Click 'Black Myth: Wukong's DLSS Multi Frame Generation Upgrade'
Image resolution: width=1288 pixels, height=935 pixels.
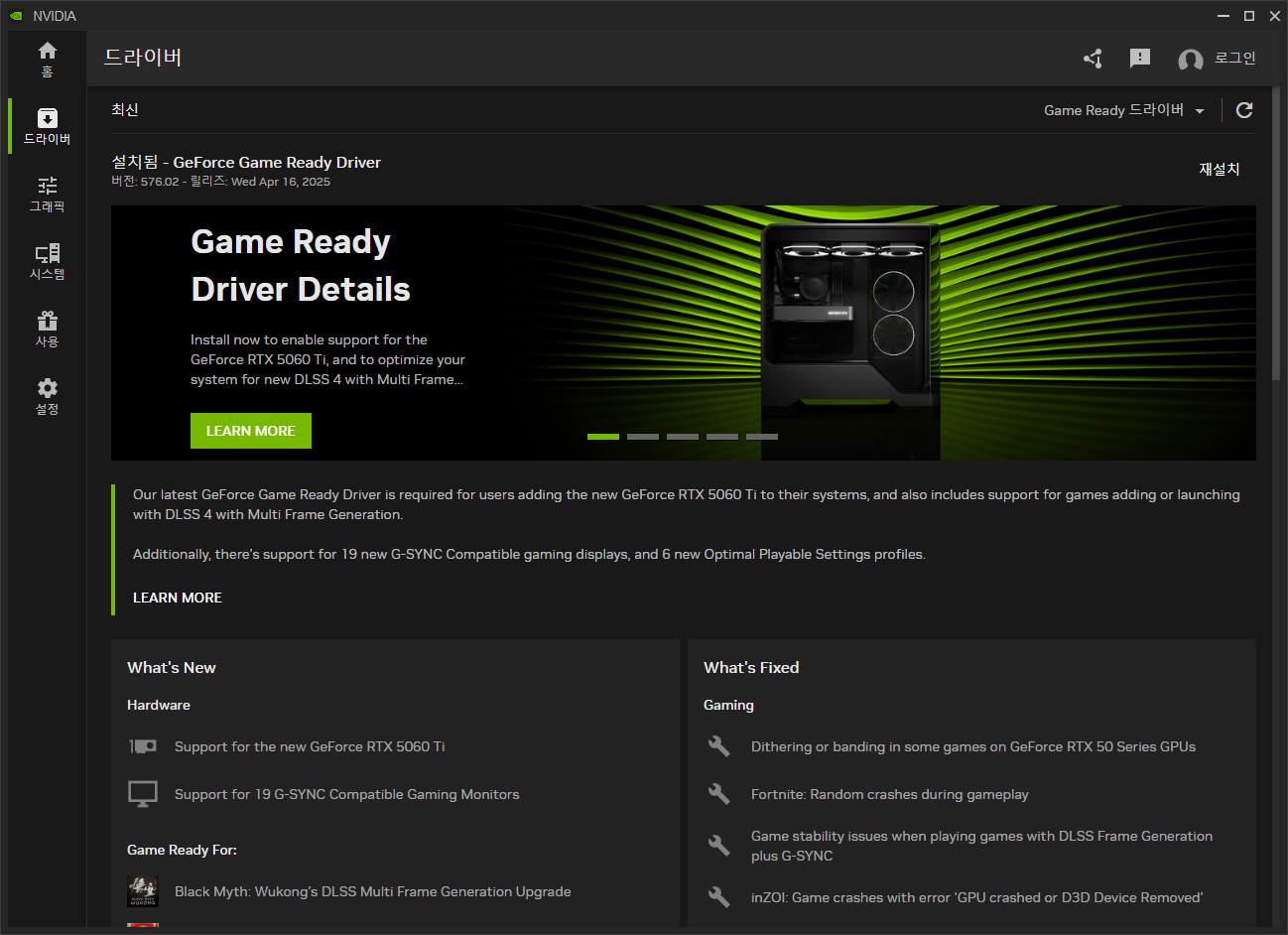pos(373,891)
